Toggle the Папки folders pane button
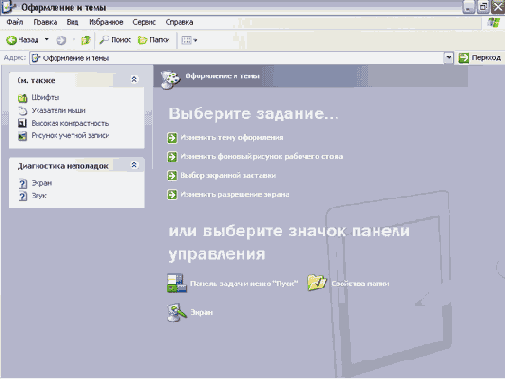 [154, 40]
